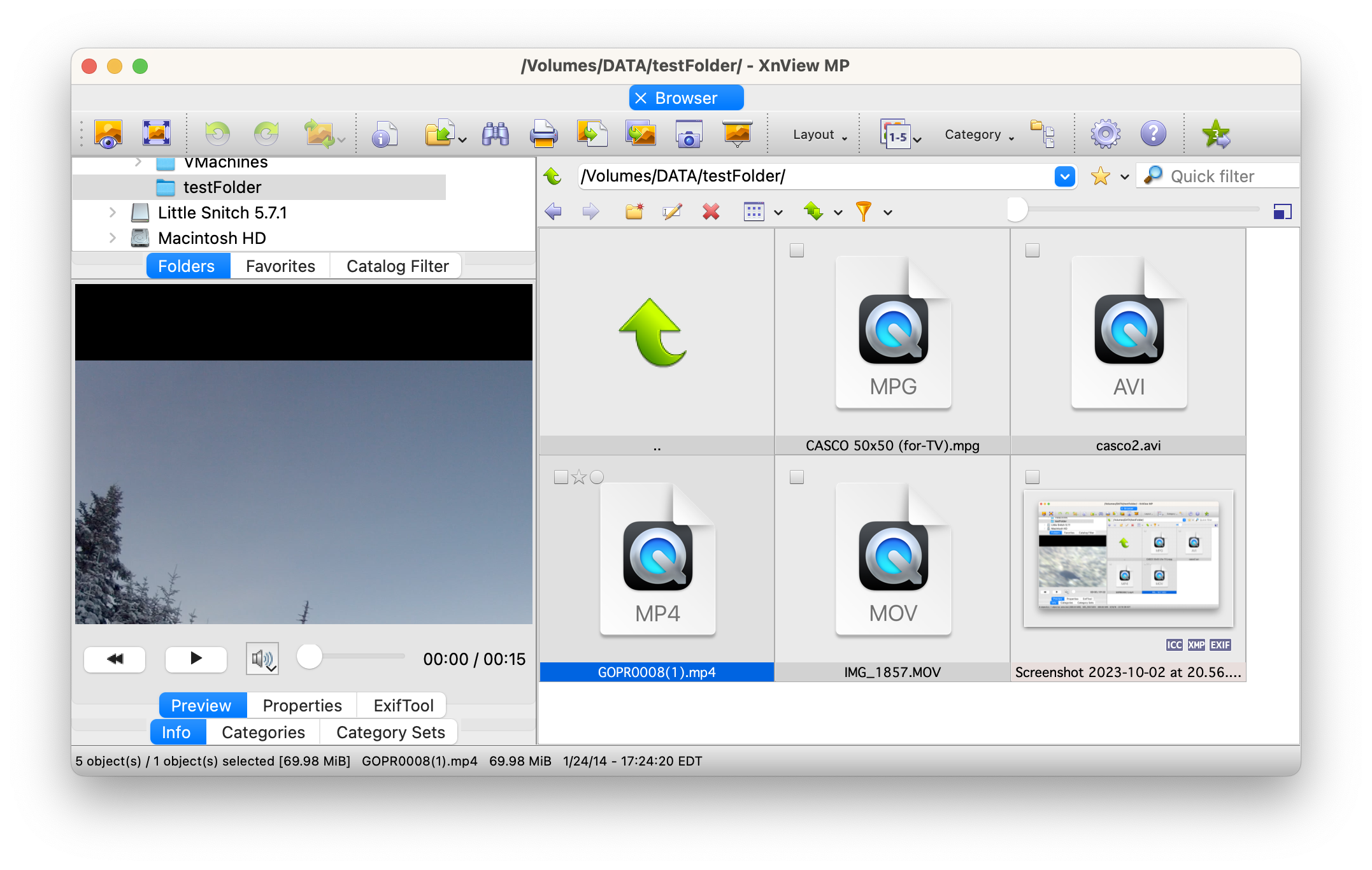Click the Fullscreen view icon
1372x870 pixels.
click(x=156, y=133)
